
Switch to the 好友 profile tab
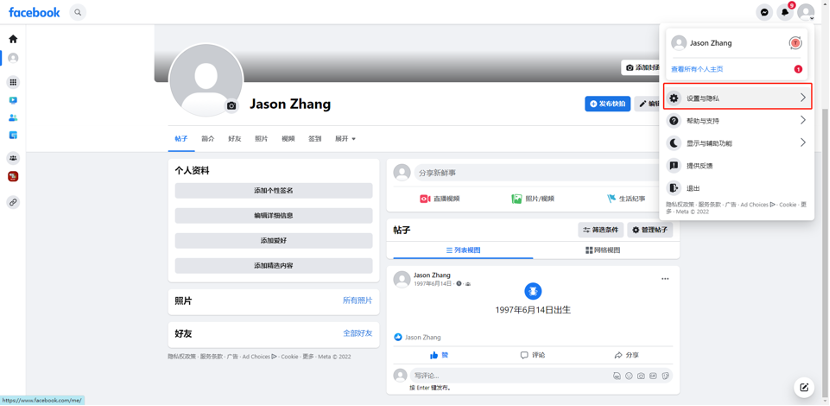click(234, 139)
